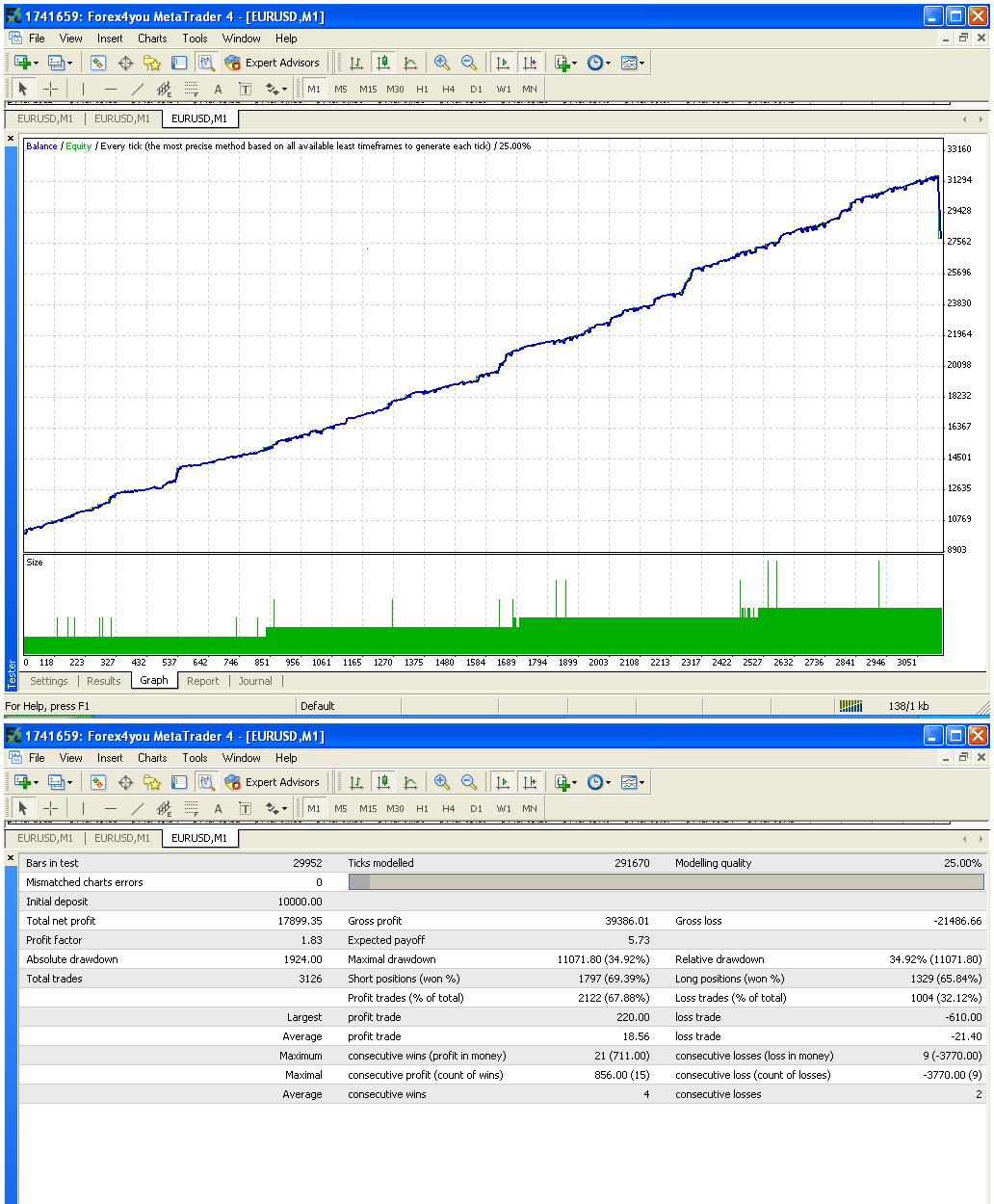This screenshot has height=1204, width=994.
Task: Open the Journal tab in Tester
Action: 254,681
